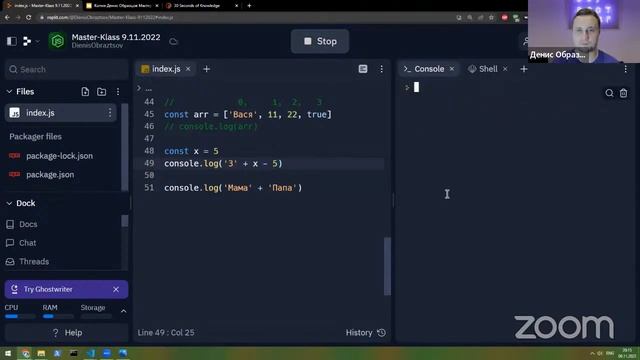Close the Shell tab
Screen dimensions: 640x360
pos(505,69)
